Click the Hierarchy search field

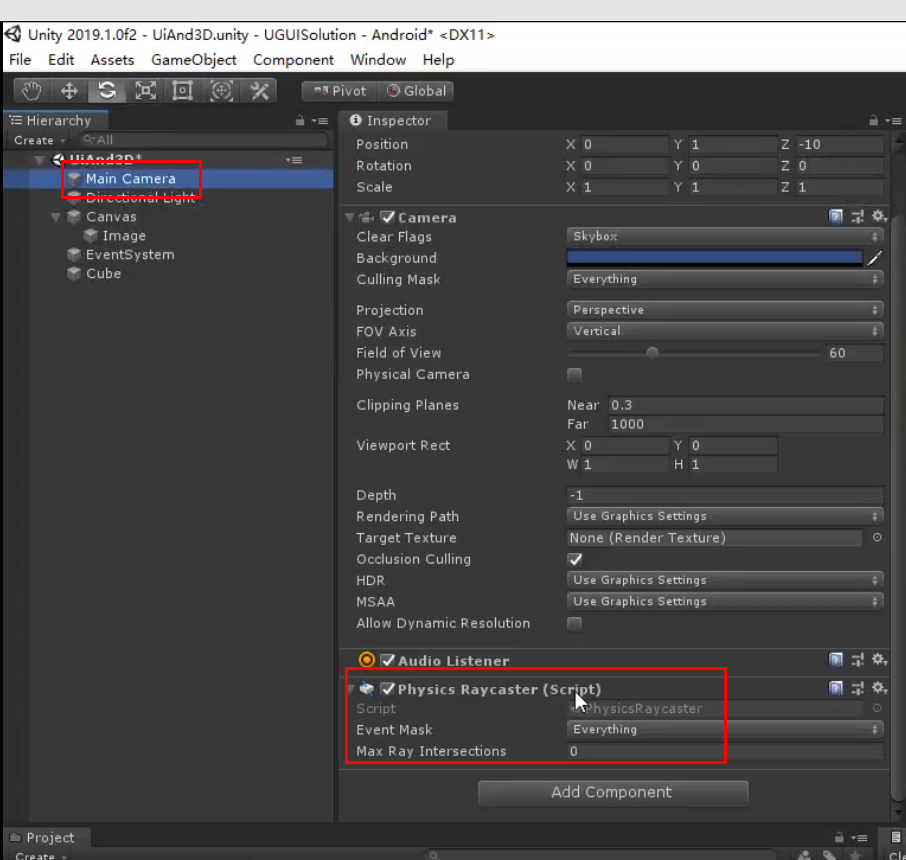tap(204, 140)
